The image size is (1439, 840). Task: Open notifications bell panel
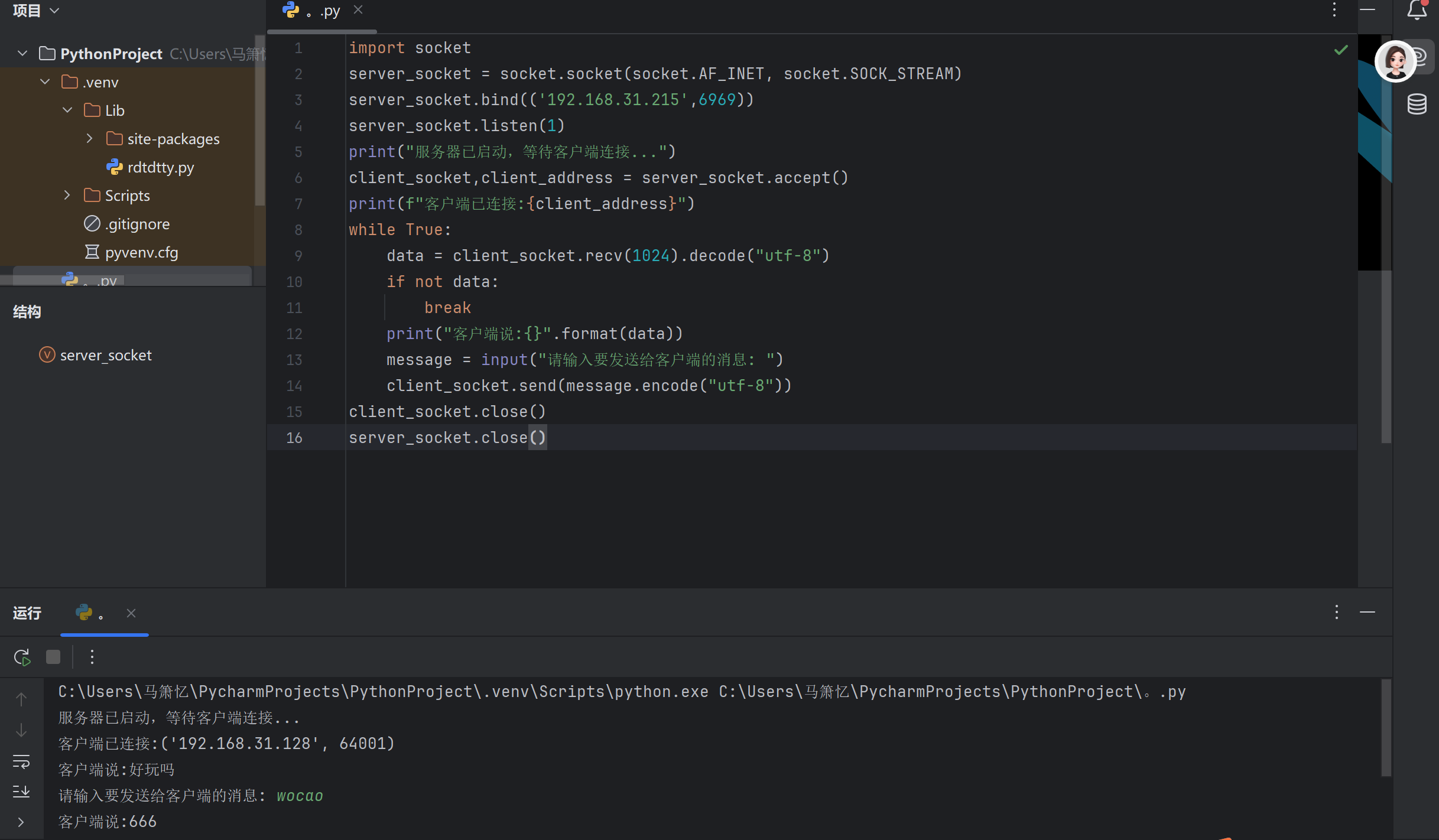pyautogui.click(x=1417, y=10)
